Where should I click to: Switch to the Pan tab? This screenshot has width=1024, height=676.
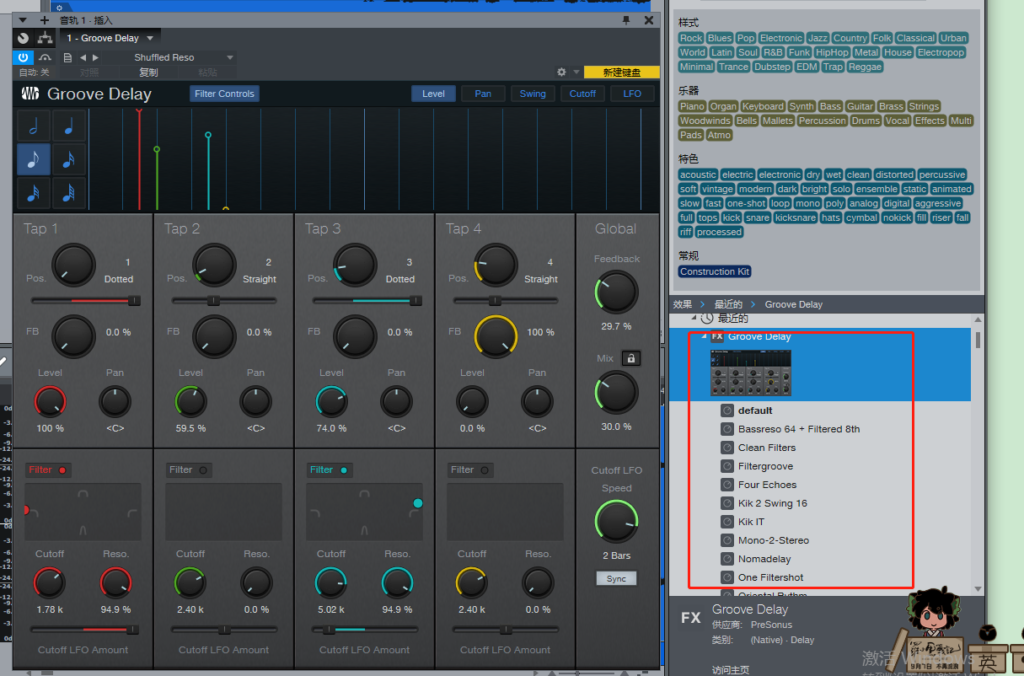[483, 93]
